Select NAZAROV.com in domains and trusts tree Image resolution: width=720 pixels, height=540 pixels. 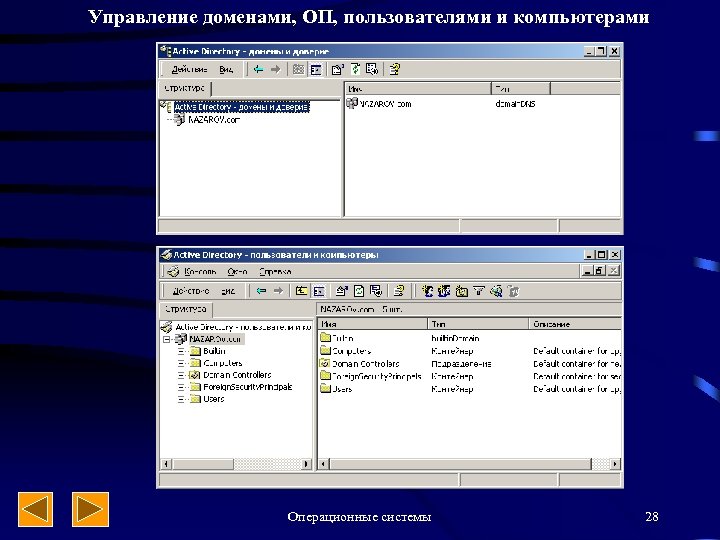(214, 120)
